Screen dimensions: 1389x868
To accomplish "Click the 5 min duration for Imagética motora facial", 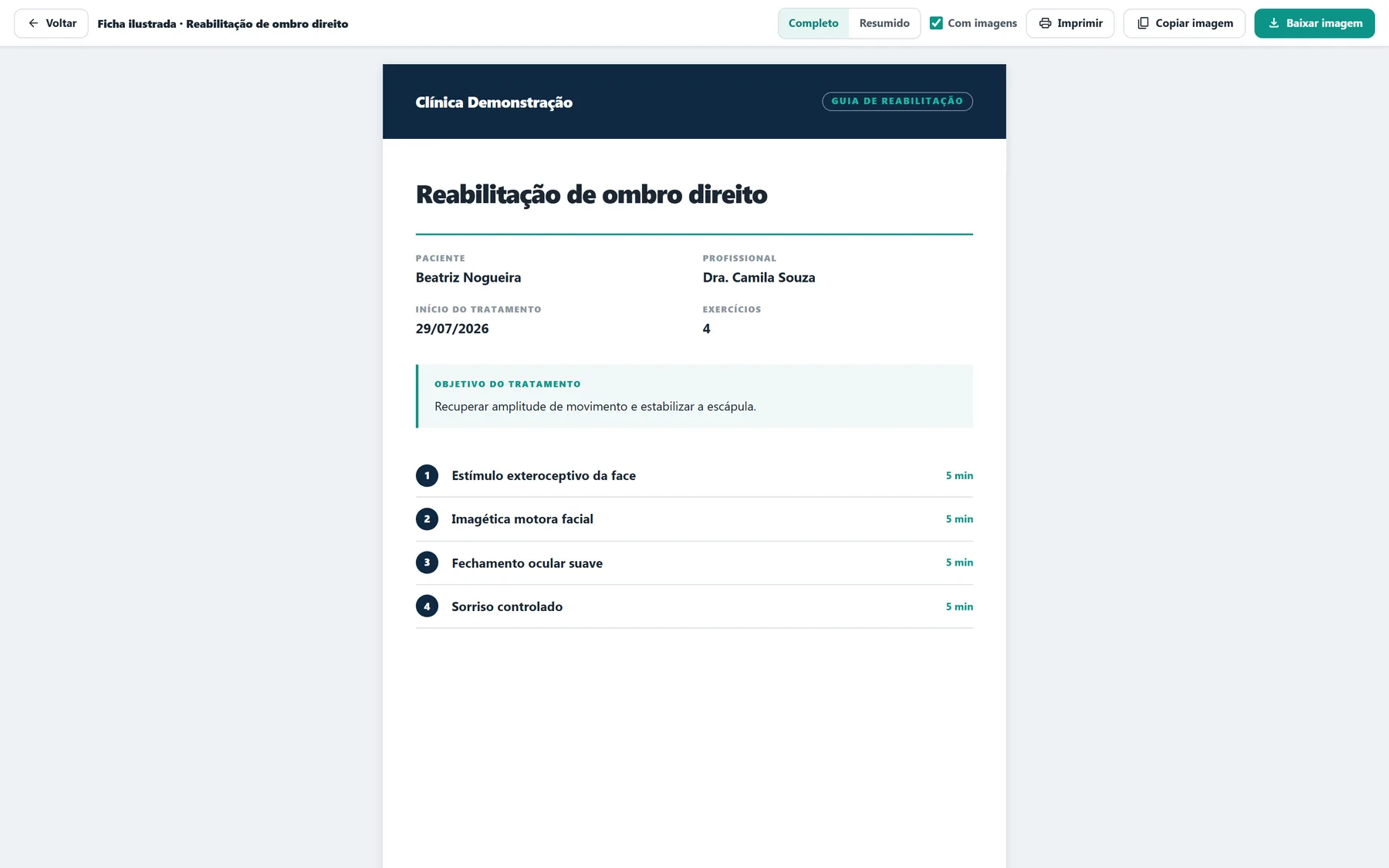I will (x=959, y=519).
